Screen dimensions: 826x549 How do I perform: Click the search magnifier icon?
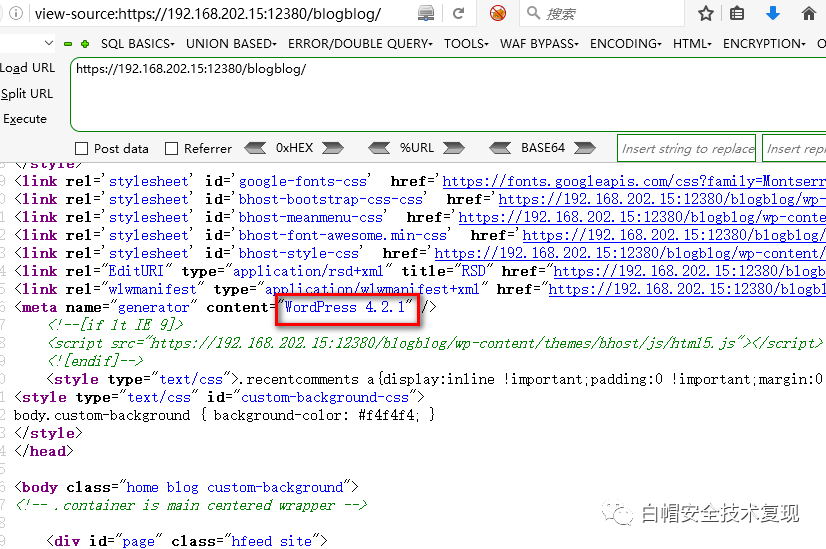click(x=534, y=13)
